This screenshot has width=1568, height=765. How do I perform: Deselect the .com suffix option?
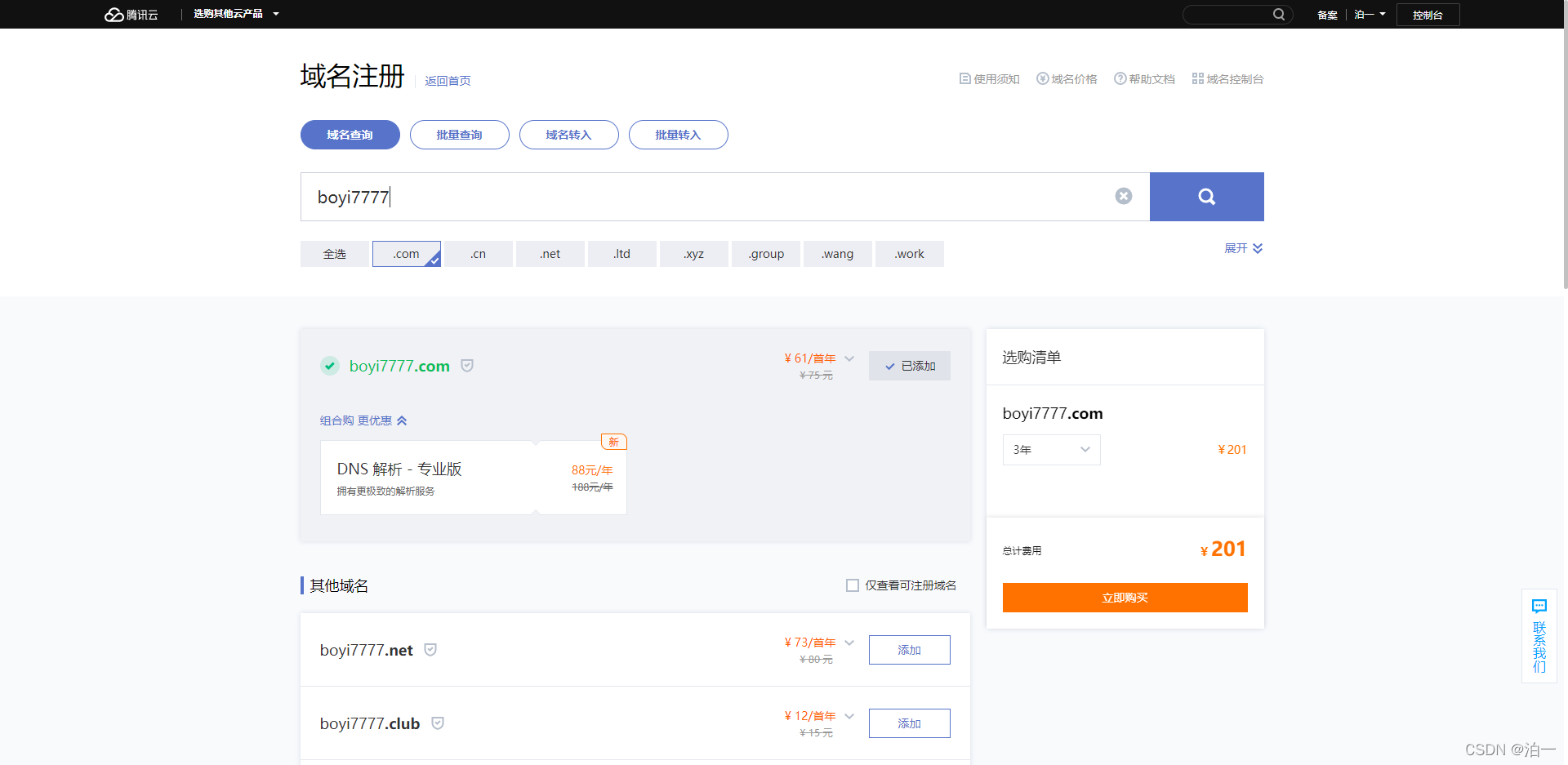point(407,254)
